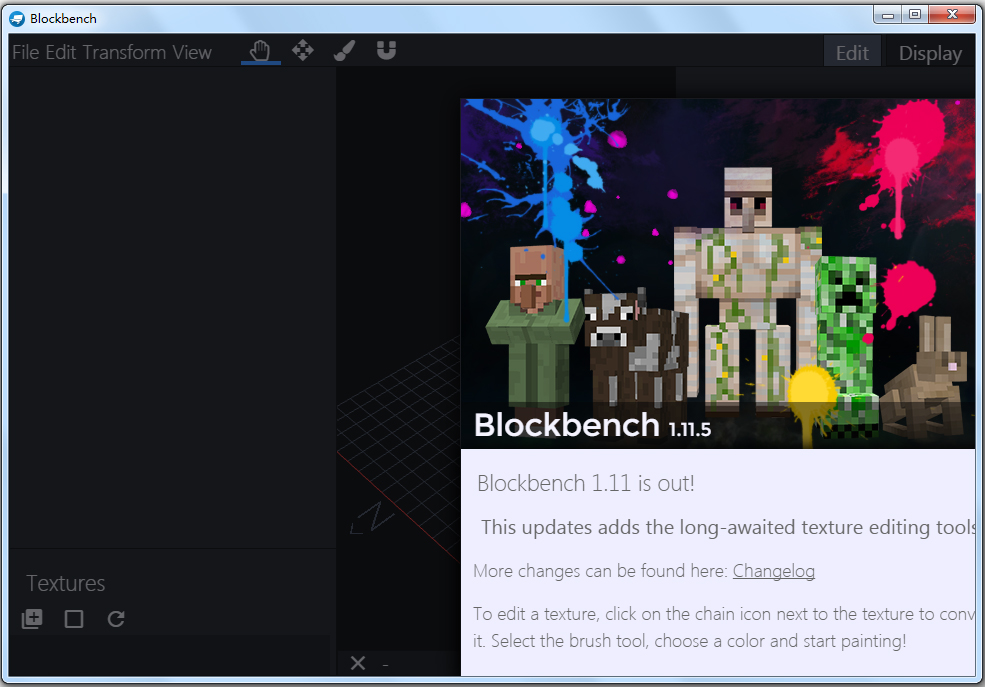Add a new texture with the plus icon
The image size is (985, 687).
[32, 619]
